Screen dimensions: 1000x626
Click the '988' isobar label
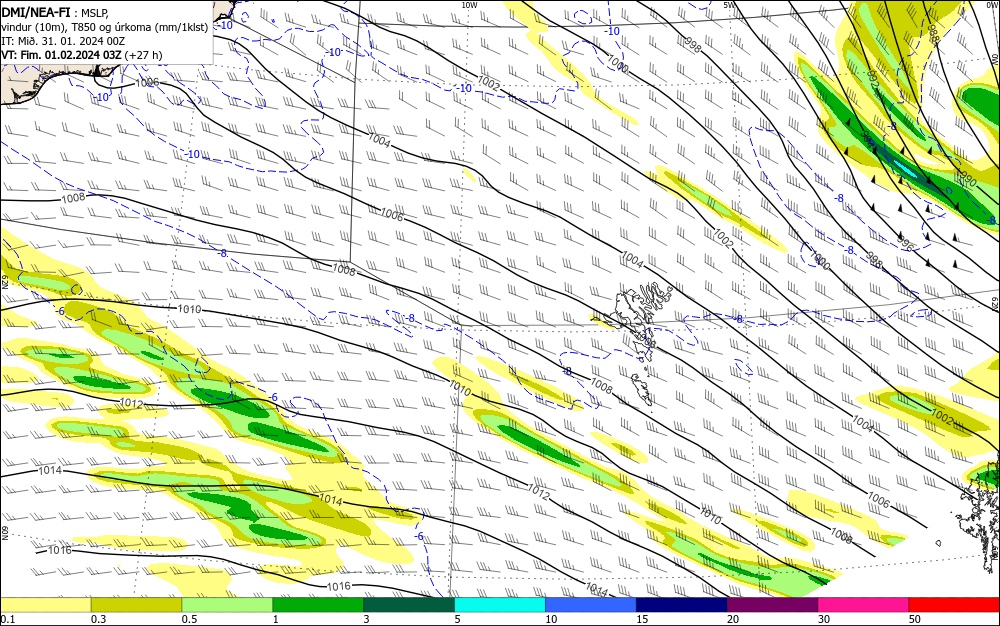[x=933, y=34]
